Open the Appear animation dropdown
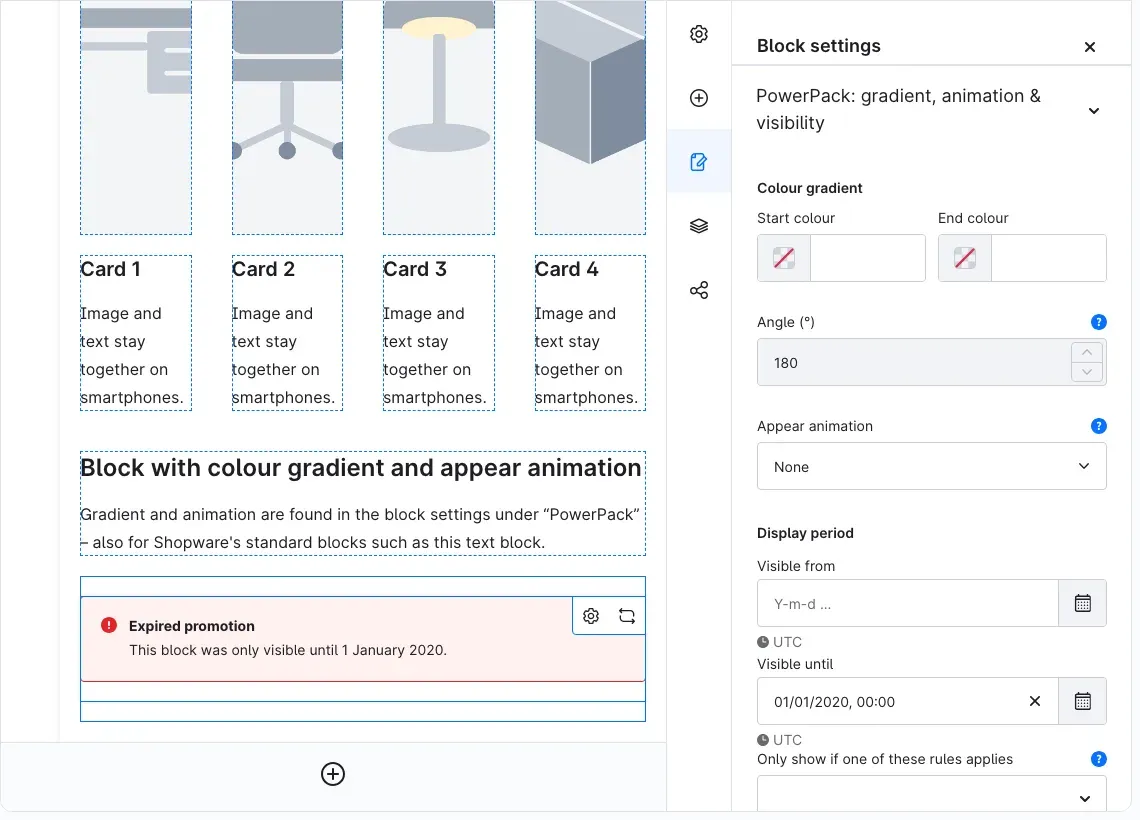The height and width of the screenshot is (820, 1140). coord(931,466)
